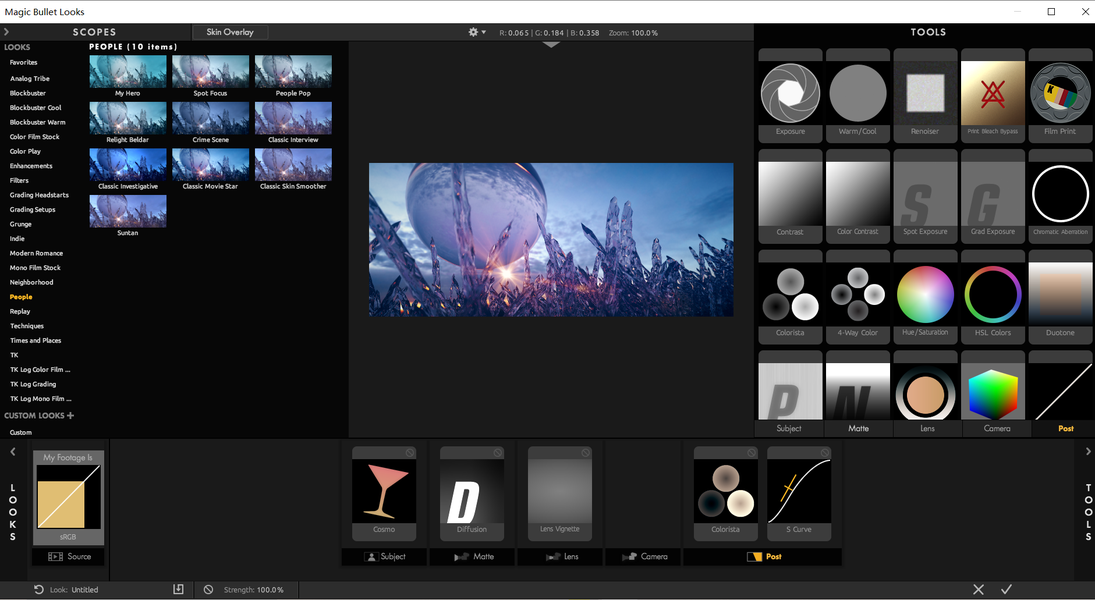Open the Grunge looks category
This screenshot has width=1095, height=600.
pyautogui.click(x=20, y=224)
